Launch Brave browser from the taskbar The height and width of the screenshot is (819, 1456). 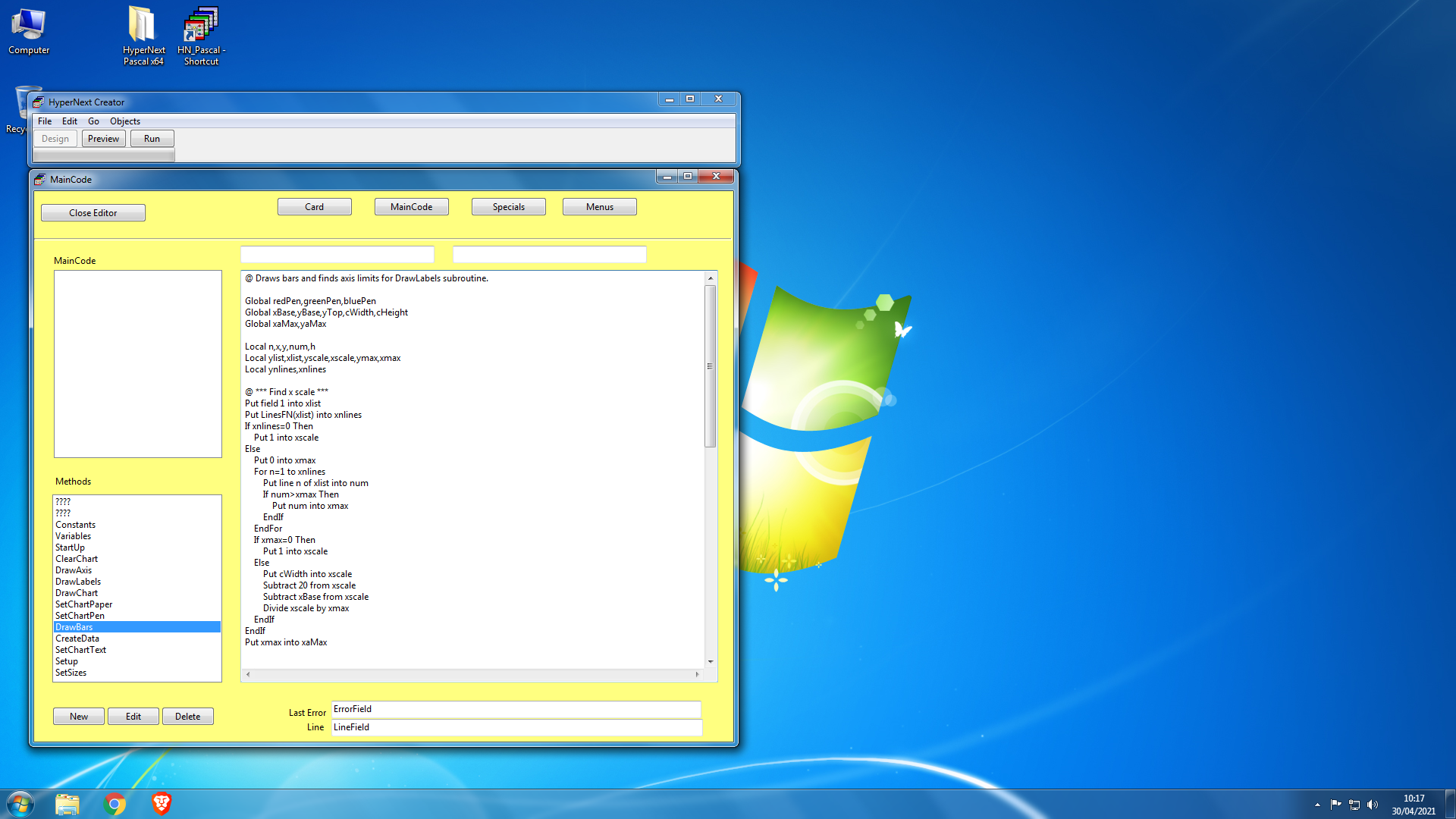pos(161,804)
